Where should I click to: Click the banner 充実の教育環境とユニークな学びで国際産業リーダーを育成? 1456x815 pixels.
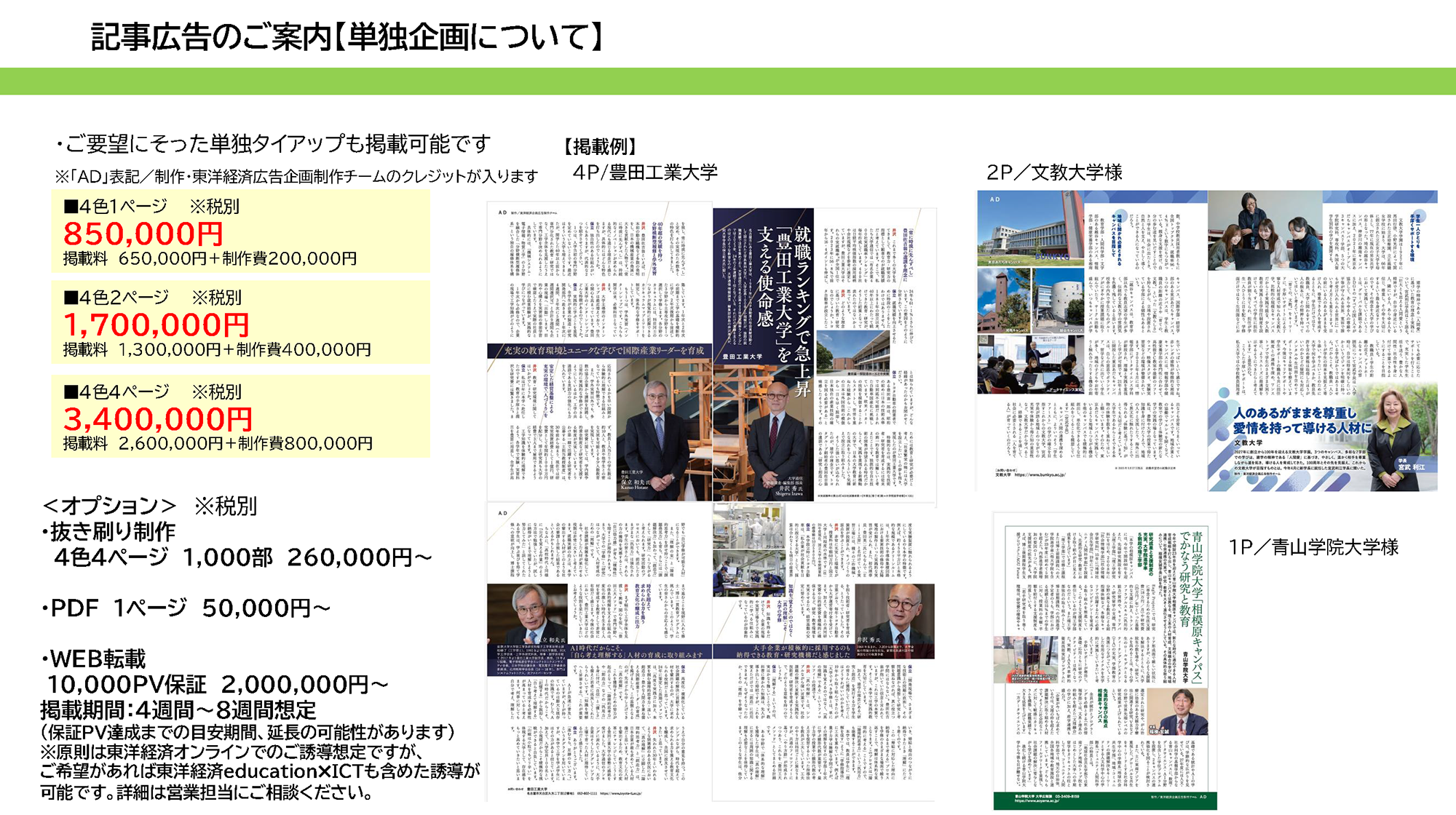(x=604, y=351)
